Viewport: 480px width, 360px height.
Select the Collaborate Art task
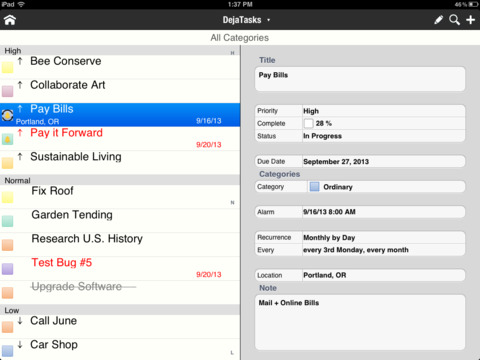tap(120, 91)
